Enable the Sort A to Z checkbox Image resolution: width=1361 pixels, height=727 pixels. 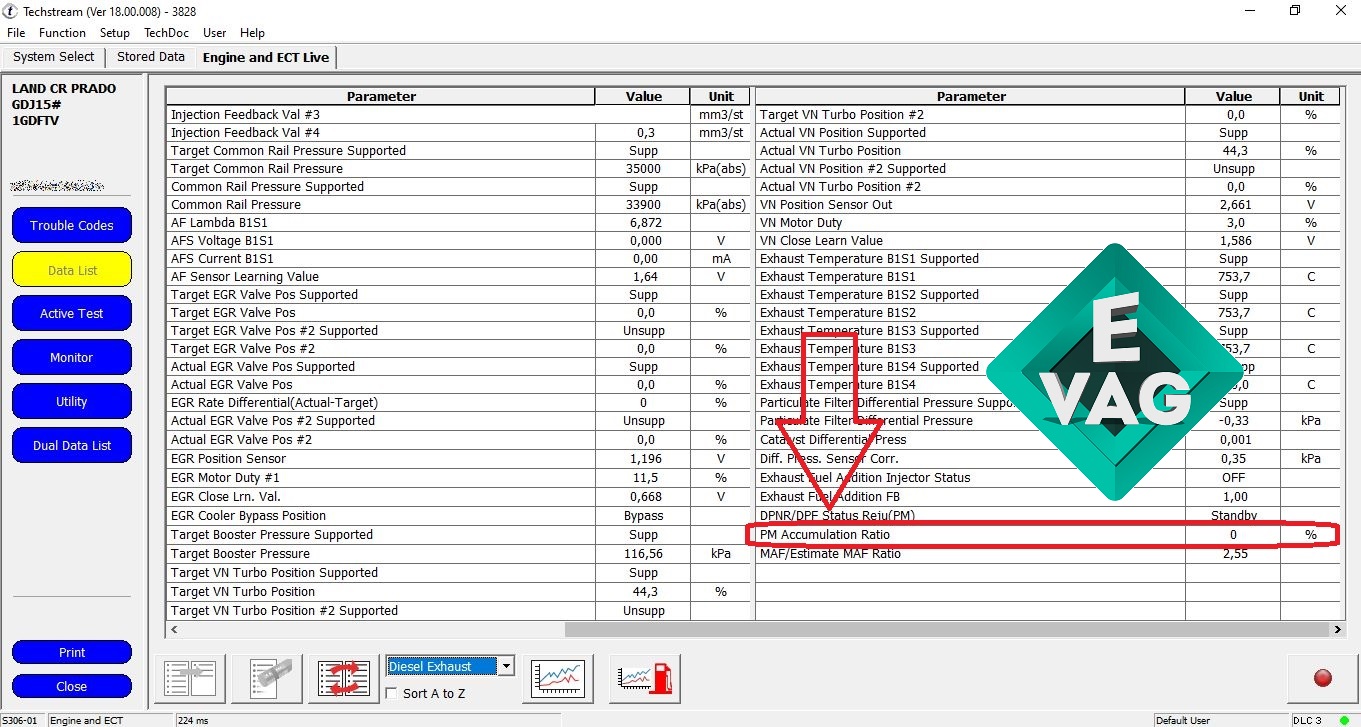point(393,693)
